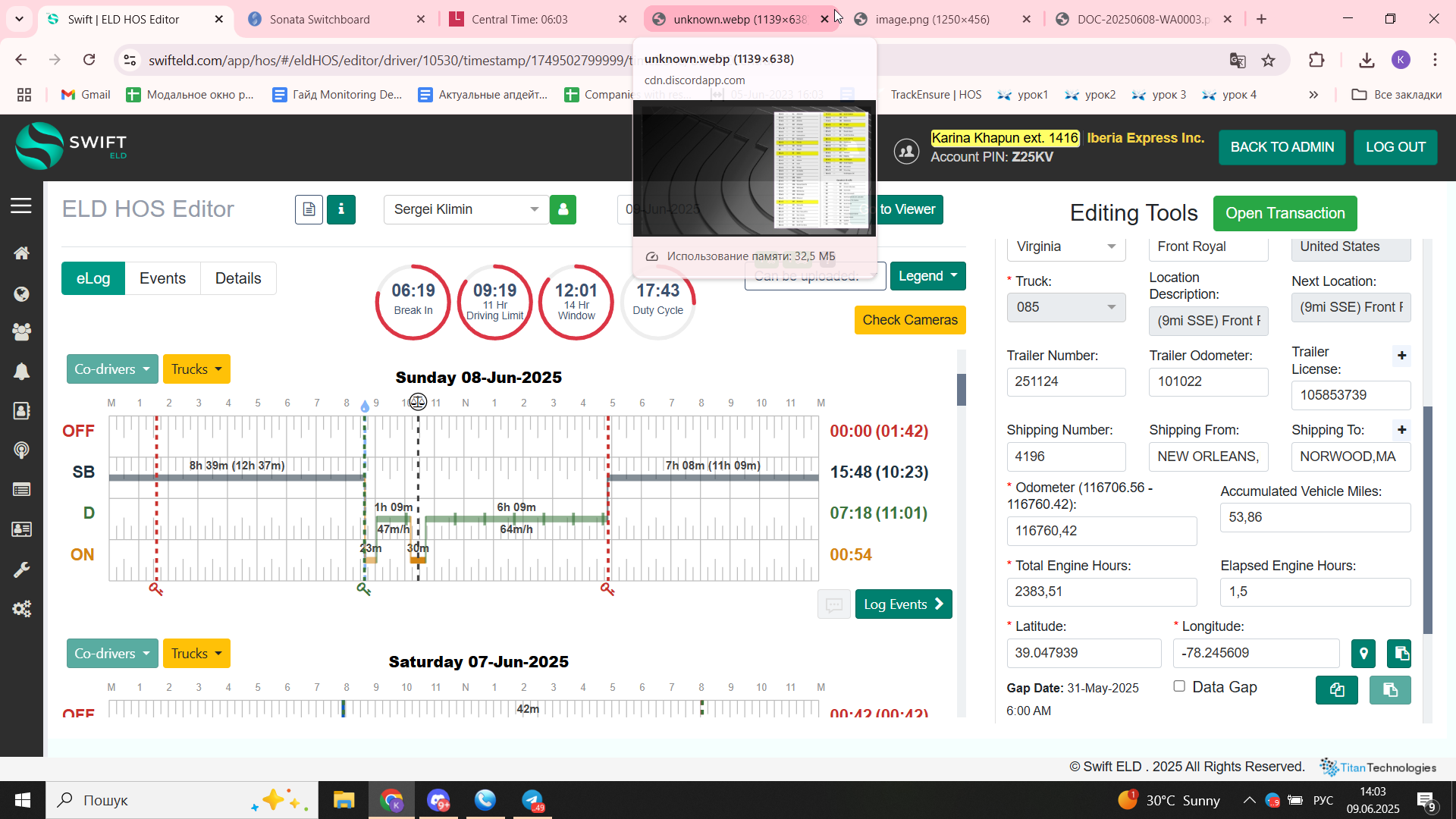Expand hidden bookmarks chevron in bookmarks bar

tap(1313, 95)
